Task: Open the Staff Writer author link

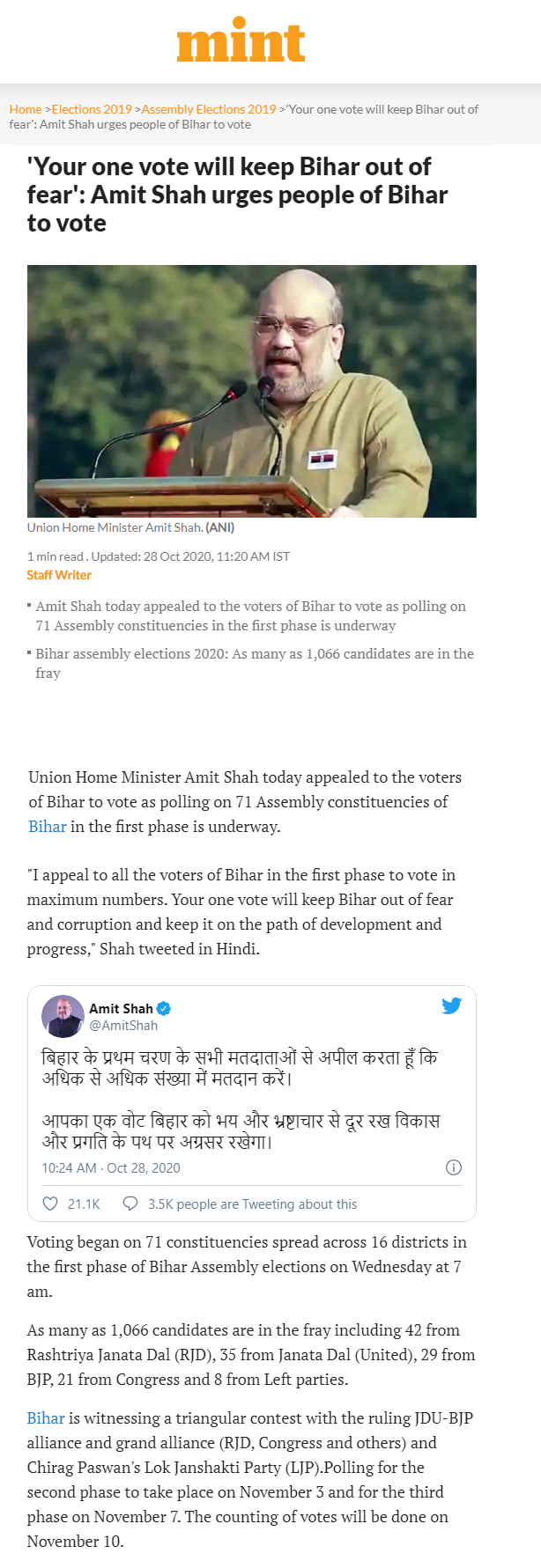Action: [59, 575]
